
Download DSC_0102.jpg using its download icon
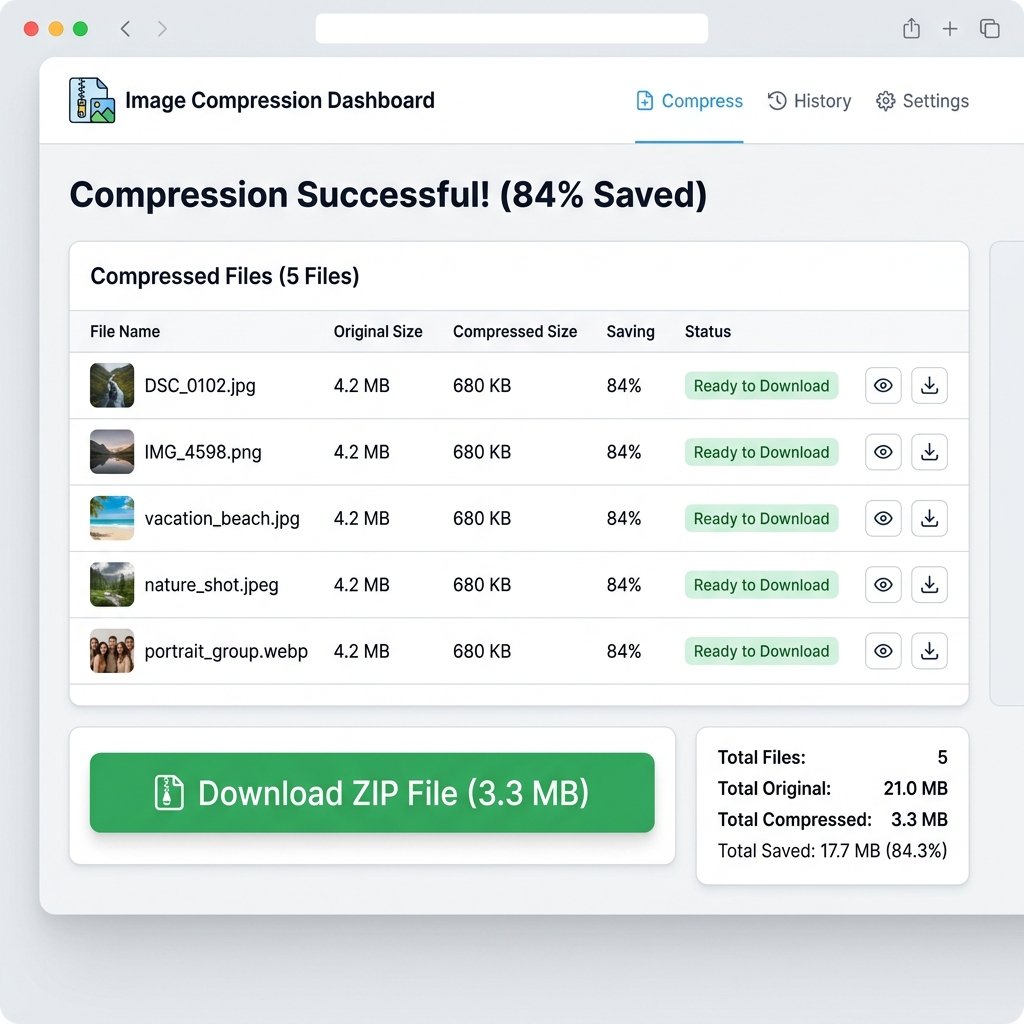click(929, 385)
